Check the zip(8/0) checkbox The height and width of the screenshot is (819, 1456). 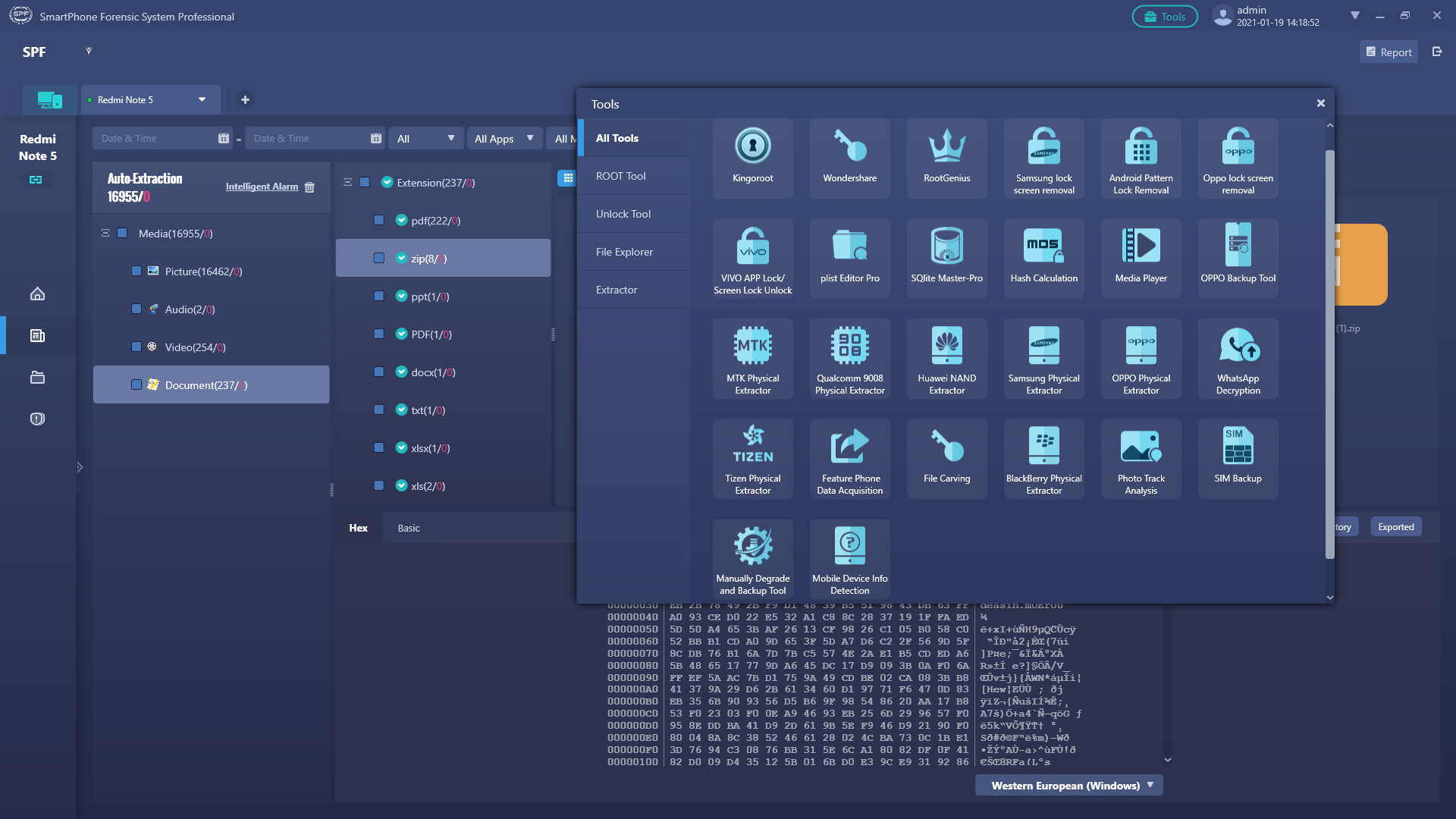pos(379,258)
